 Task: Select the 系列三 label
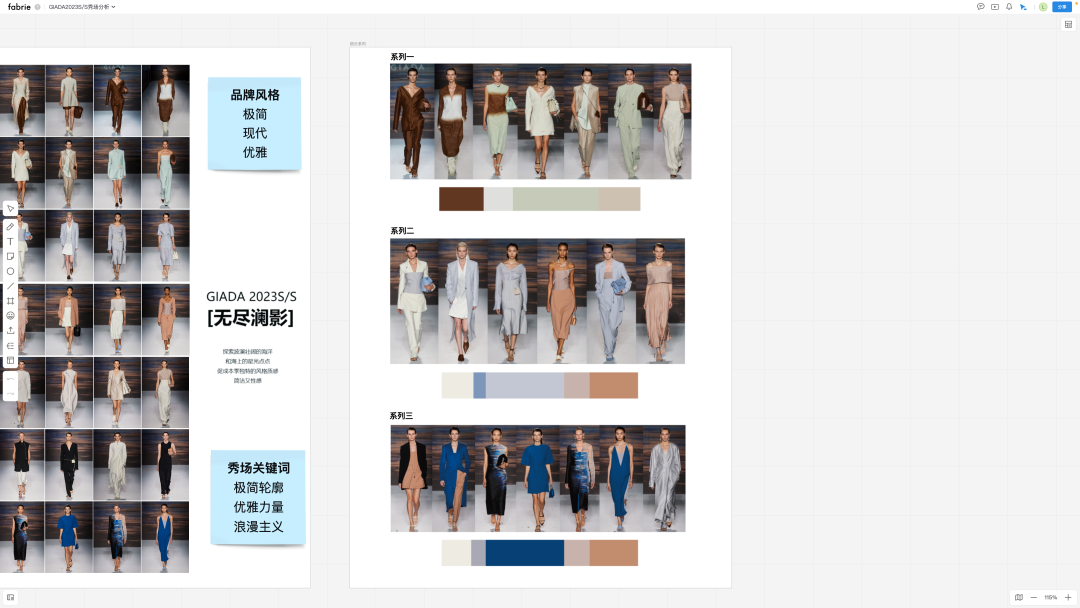(x=402, y=416)
